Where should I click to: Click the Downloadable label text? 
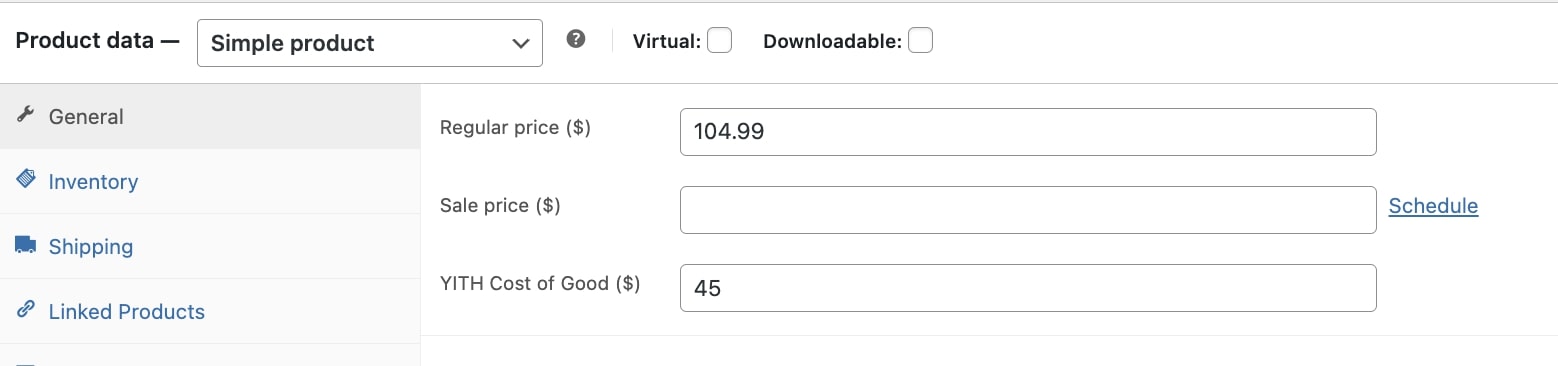(x=832, y=42)
